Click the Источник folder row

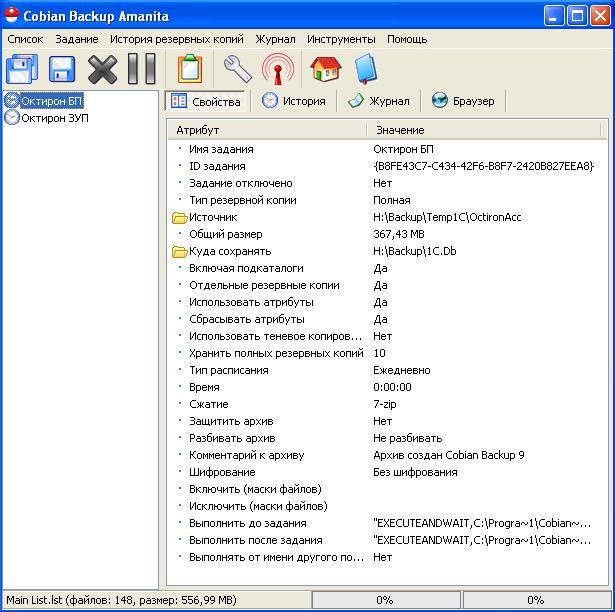coord(213,217)
